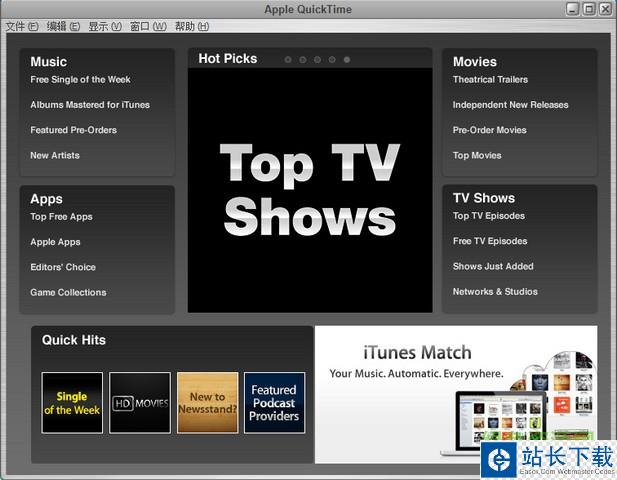Image resolution: width=617 pixels, height=480 pixels.
Task: Browse Game Collections
Action: point(68,292)
